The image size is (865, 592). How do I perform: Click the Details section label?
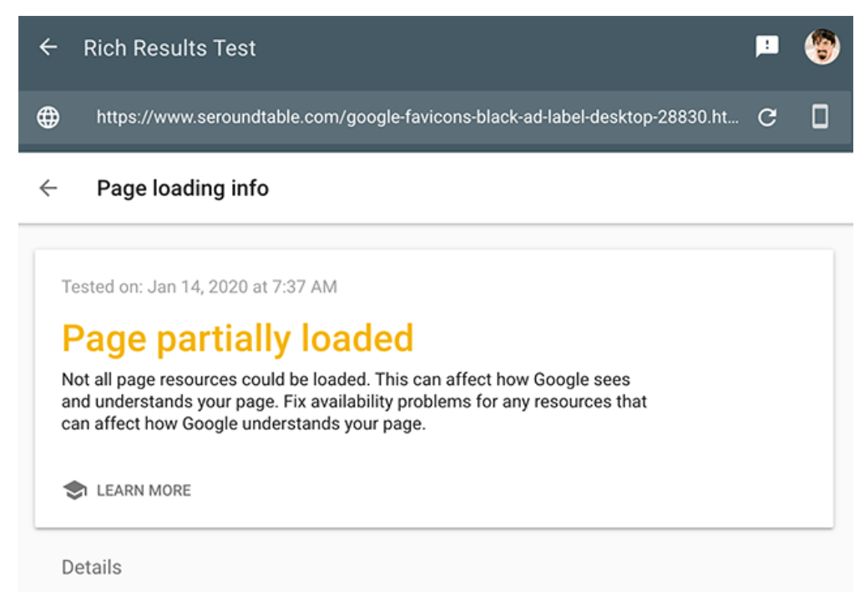[91, 567]
